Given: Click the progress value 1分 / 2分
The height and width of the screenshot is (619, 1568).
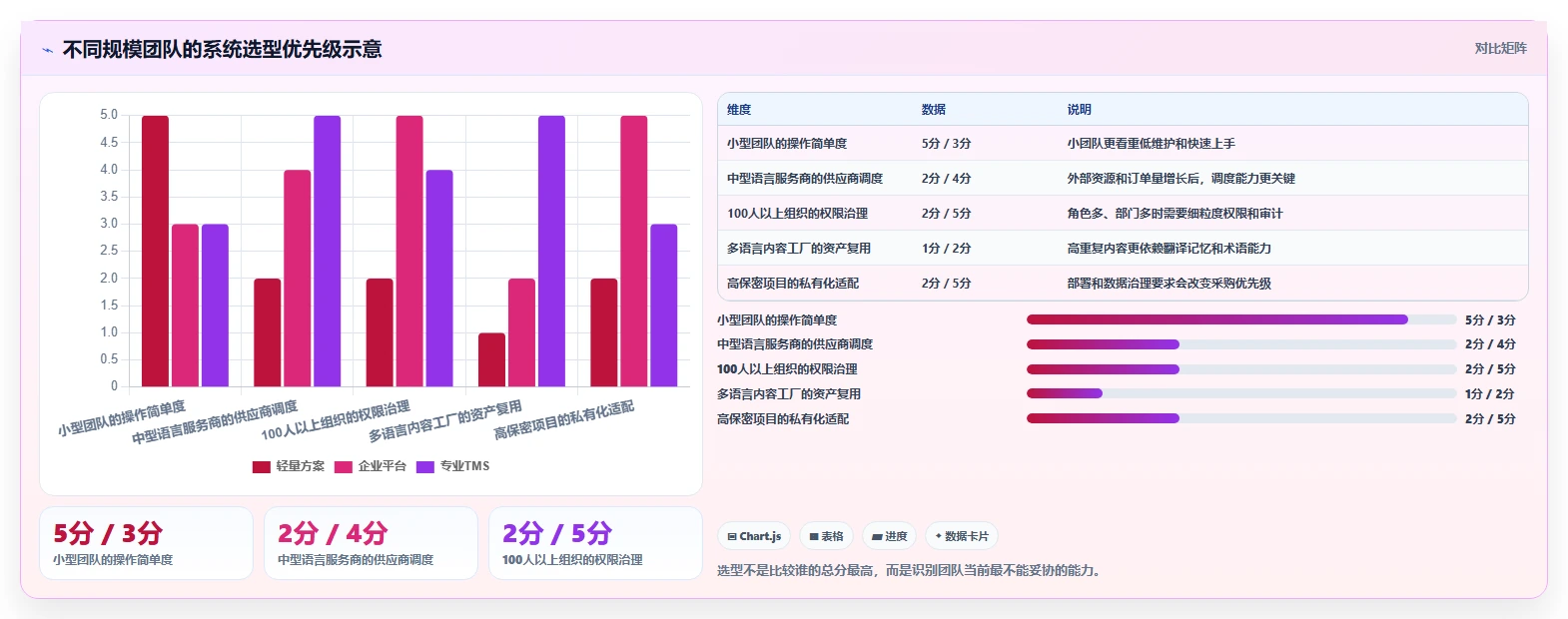Looking at the screenshot, I should (1490, 393).
